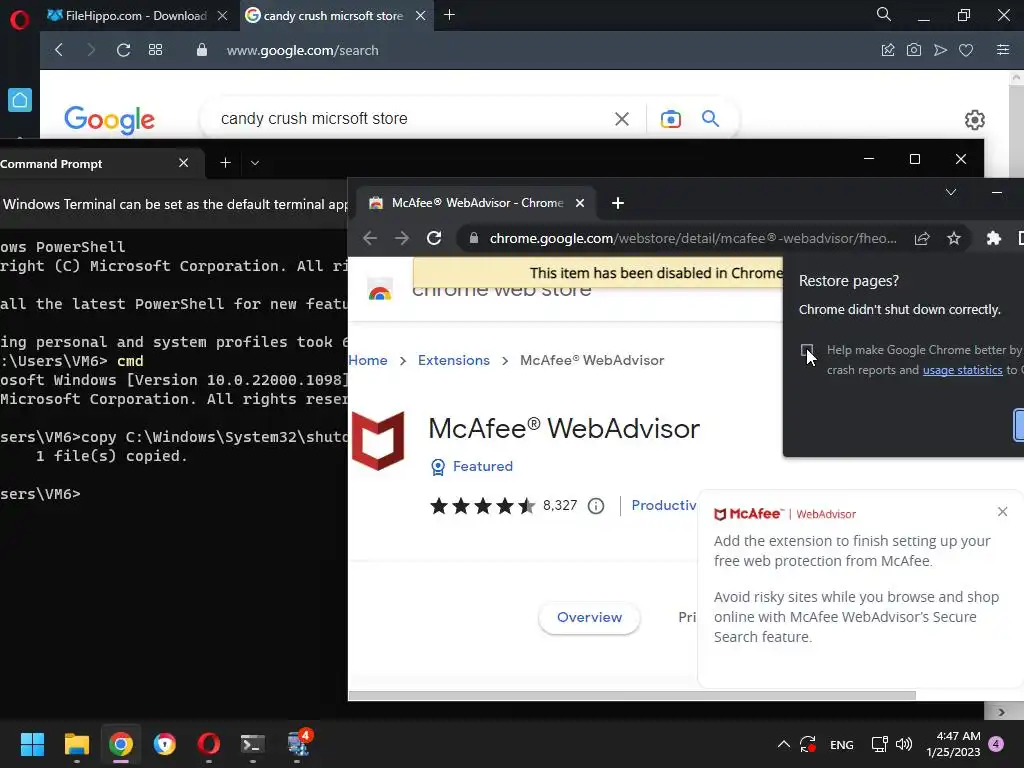Click the Opera tab search magnifier
This screenshot has height=768, width=1024.
tap(884, 14)
